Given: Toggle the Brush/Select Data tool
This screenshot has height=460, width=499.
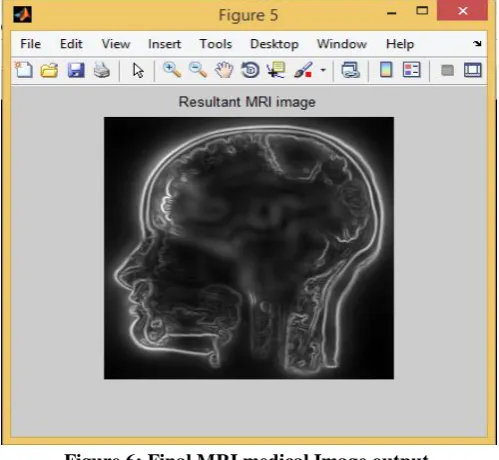Looking at the screenshot, I should (x=303, y=70).
